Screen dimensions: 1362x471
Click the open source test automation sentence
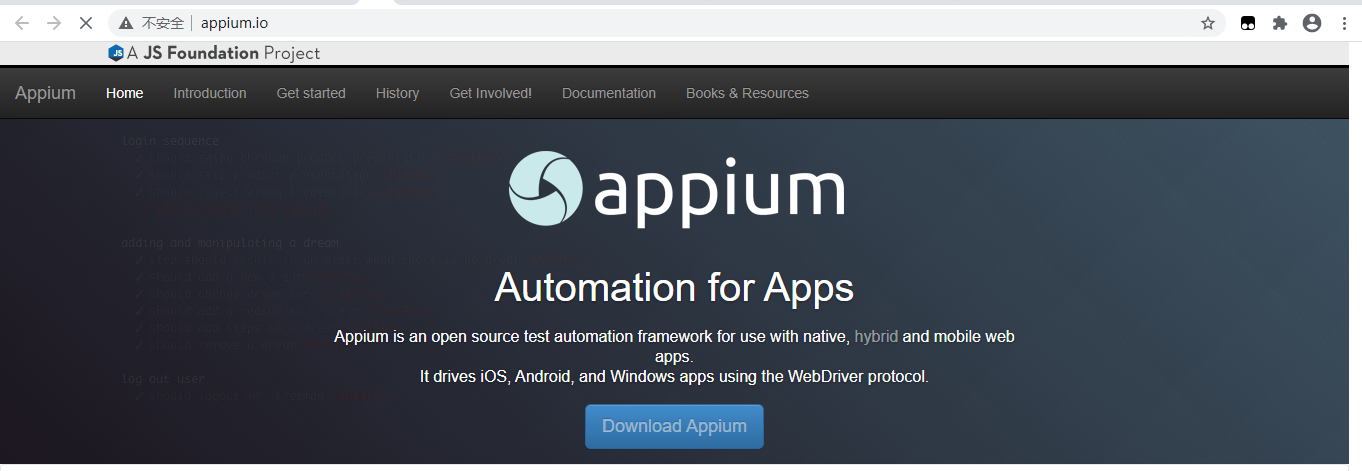click(x=674, y=346)
